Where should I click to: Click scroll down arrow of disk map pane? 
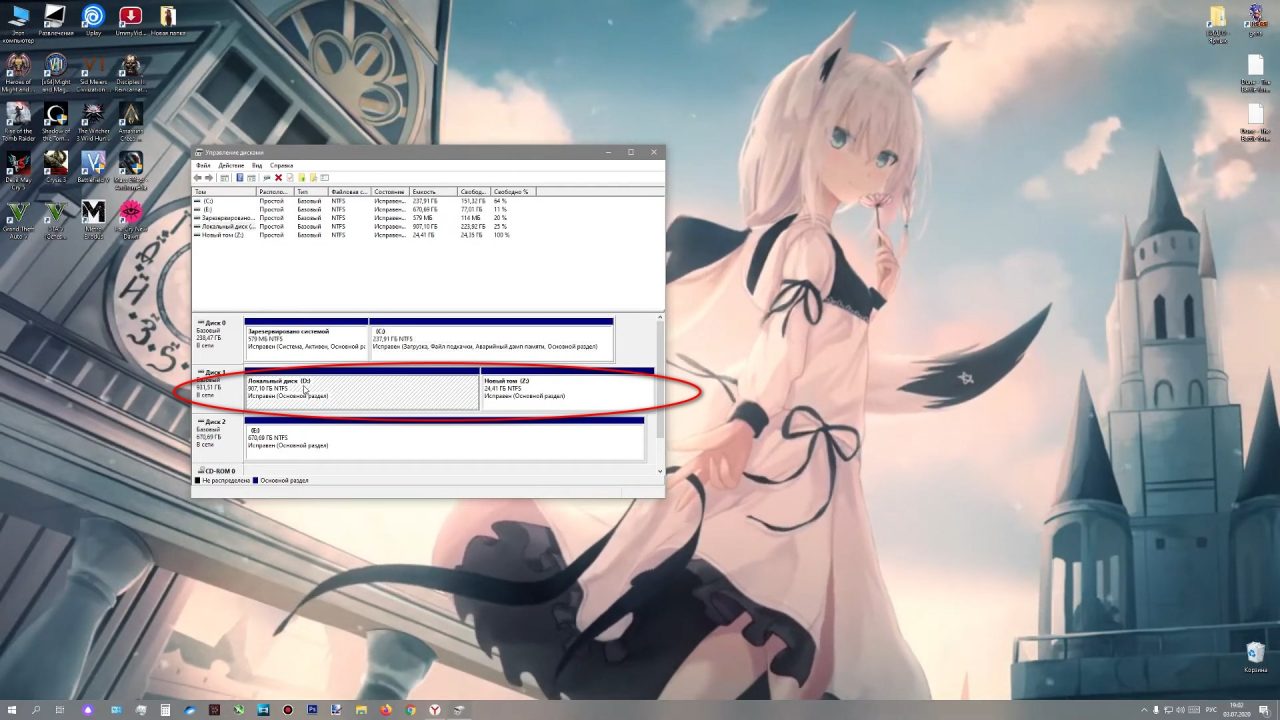coord(659,470)
